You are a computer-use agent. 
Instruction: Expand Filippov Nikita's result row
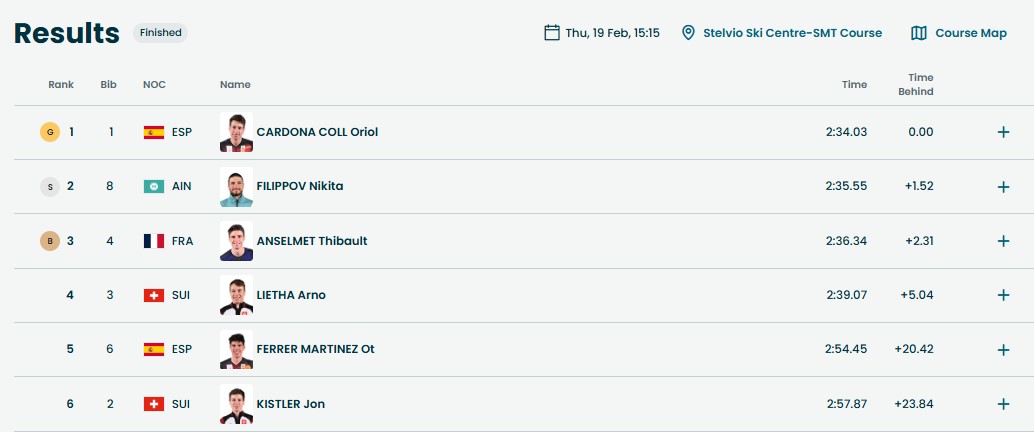[x=1004, y=187]
